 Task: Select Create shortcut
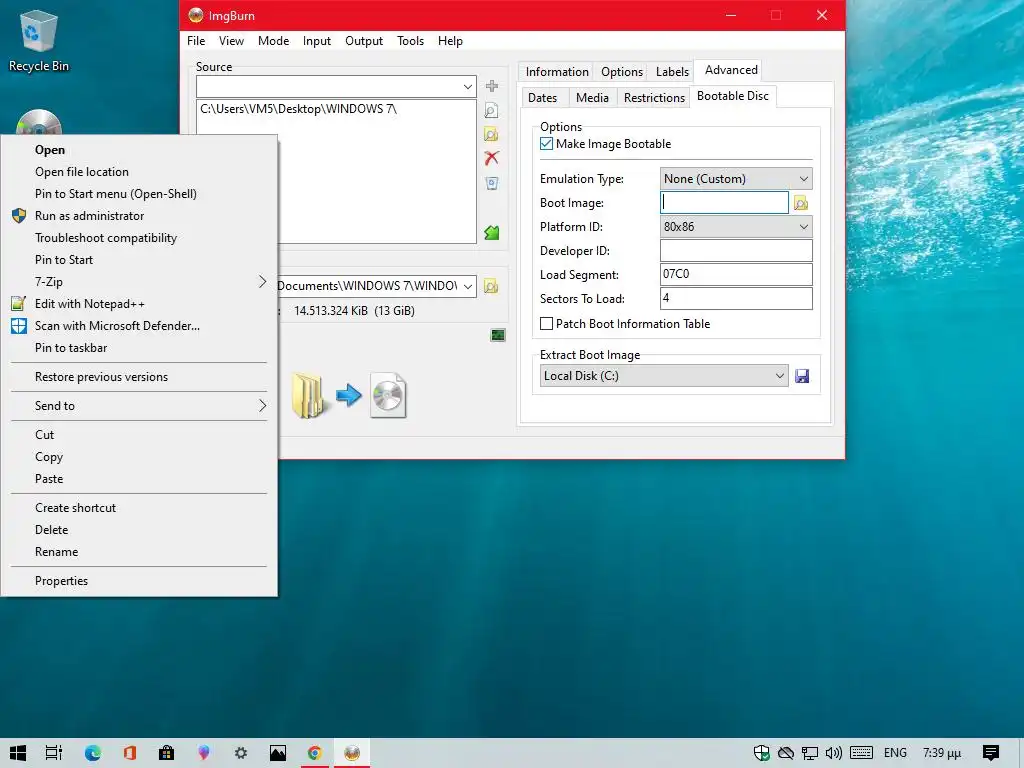coord(139,507)
